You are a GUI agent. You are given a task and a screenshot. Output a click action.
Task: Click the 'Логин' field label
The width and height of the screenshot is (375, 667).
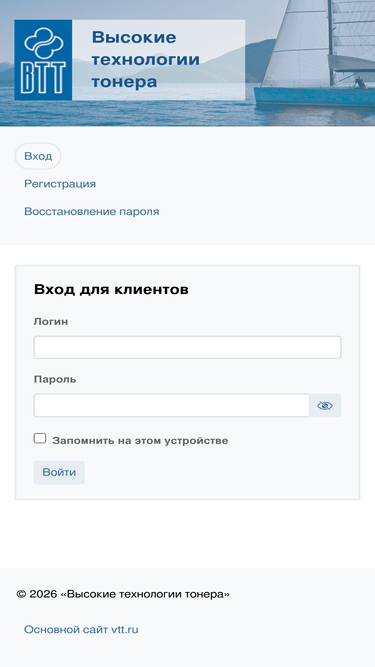[x=51, y=322]
